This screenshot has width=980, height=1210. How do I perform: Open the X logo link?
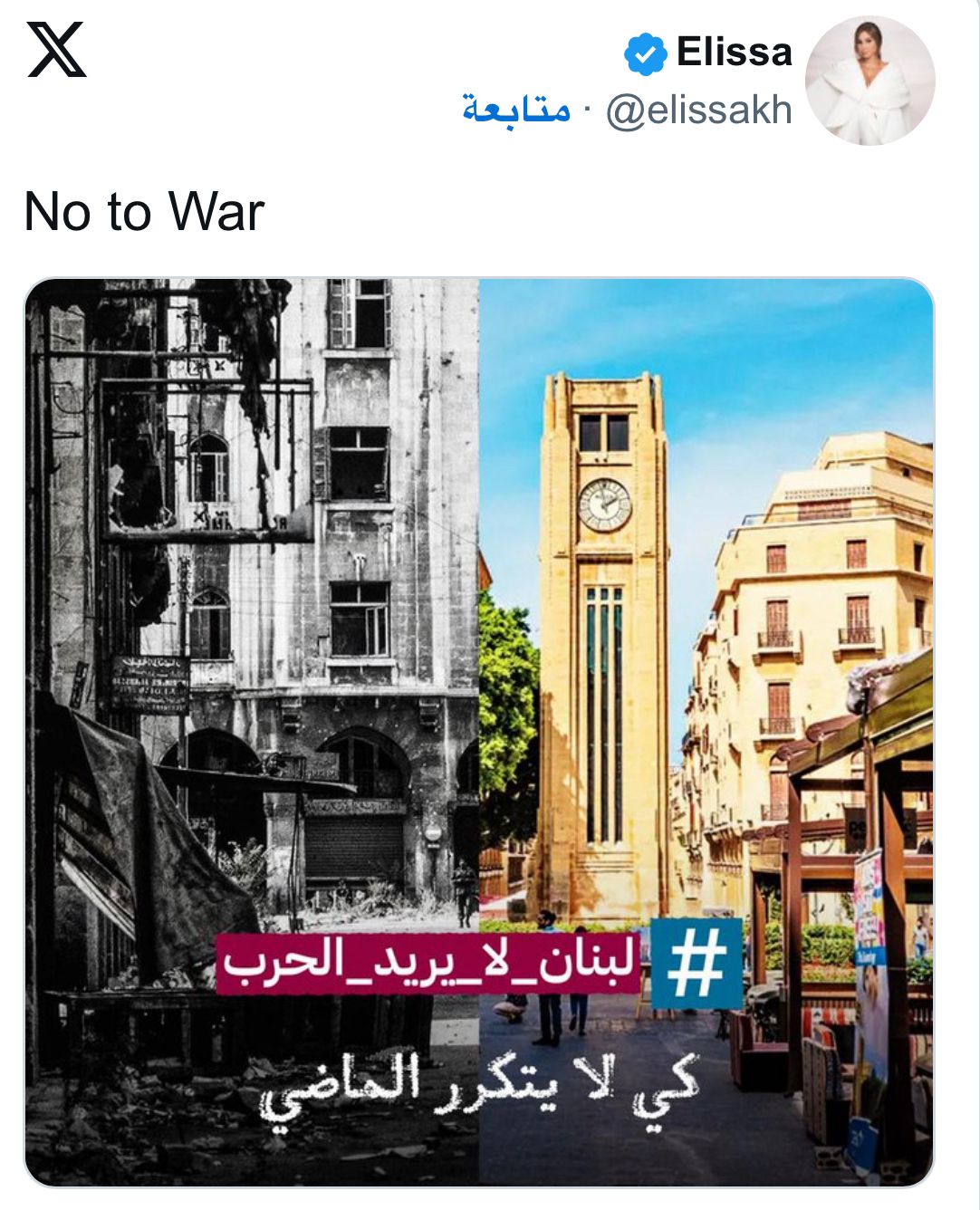[56, 50]
